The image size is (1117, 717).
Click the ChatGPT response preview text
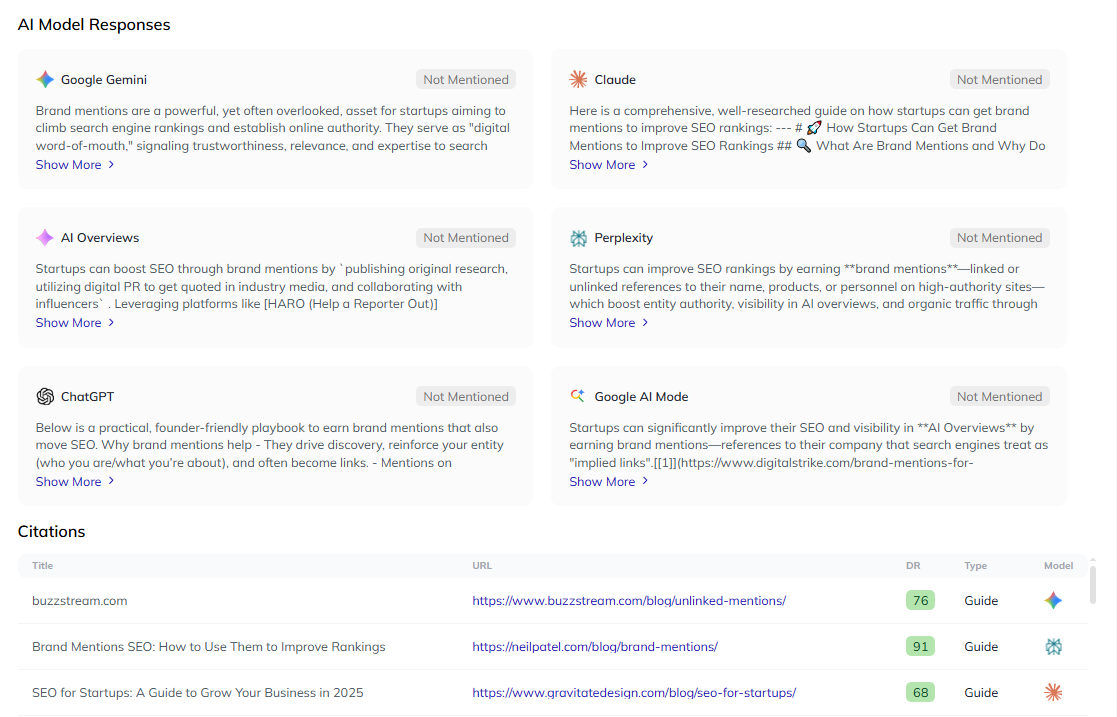270,445
